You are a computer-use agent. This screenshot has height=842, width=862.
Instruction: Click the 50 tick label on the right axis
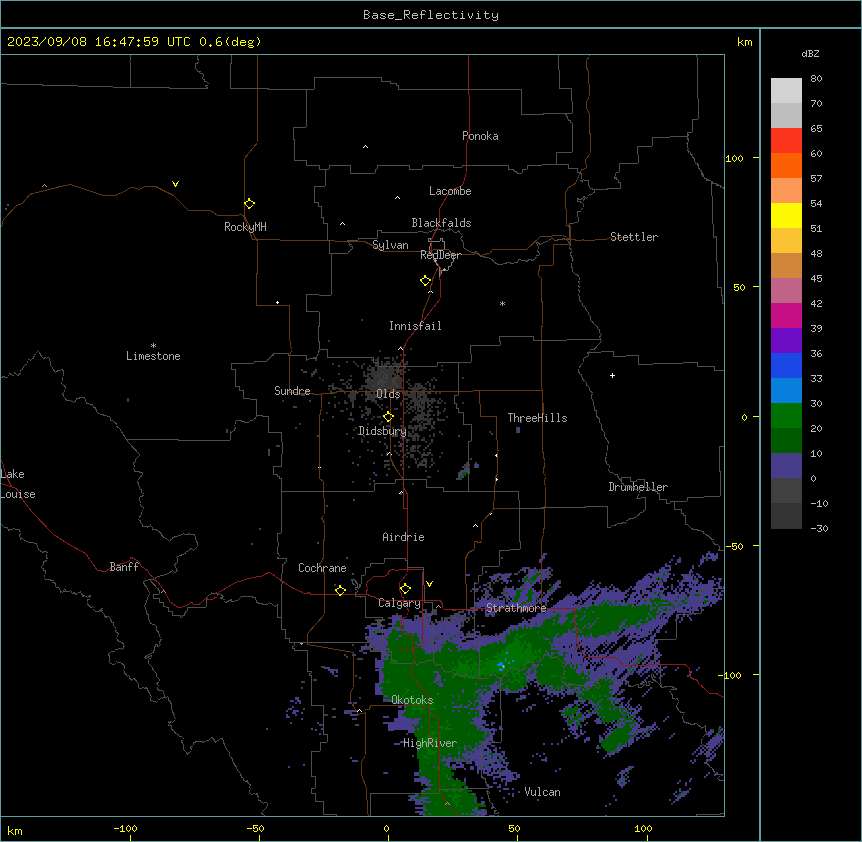pos(739,287)
